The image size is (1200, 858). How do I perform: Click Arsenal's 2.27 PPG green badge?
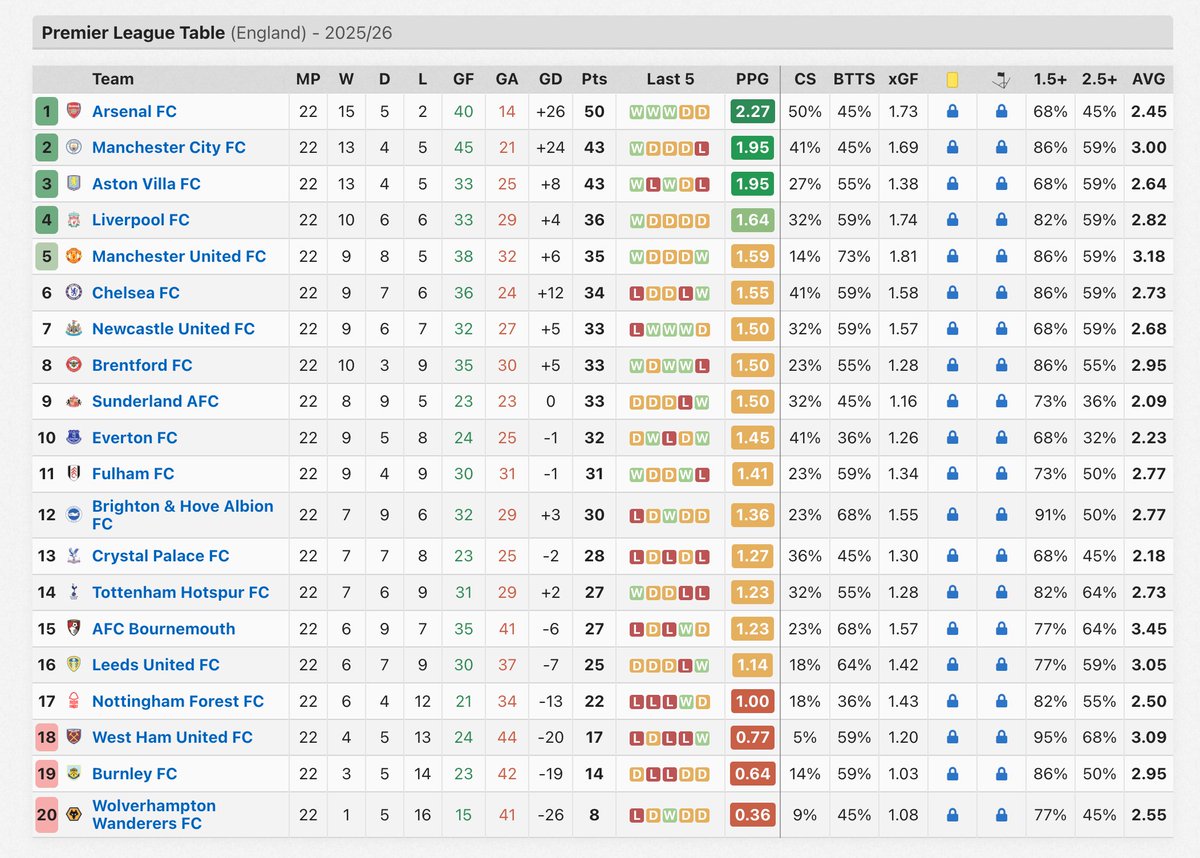pyautogui.click(x=752, y=112)
